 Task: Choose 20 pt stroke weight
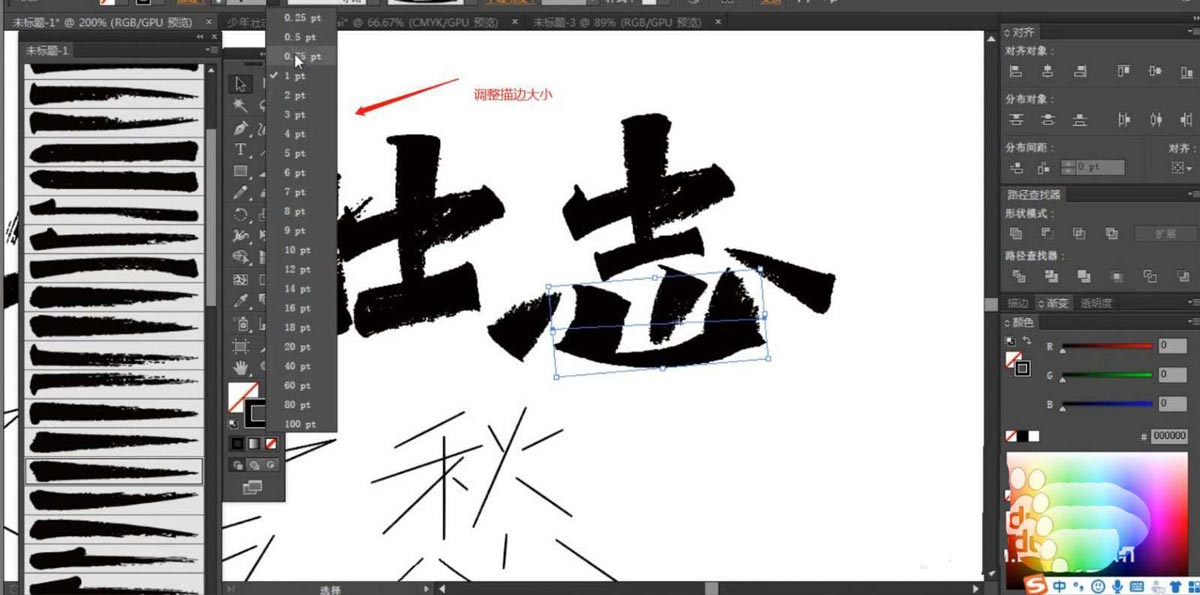click(297, 347)
